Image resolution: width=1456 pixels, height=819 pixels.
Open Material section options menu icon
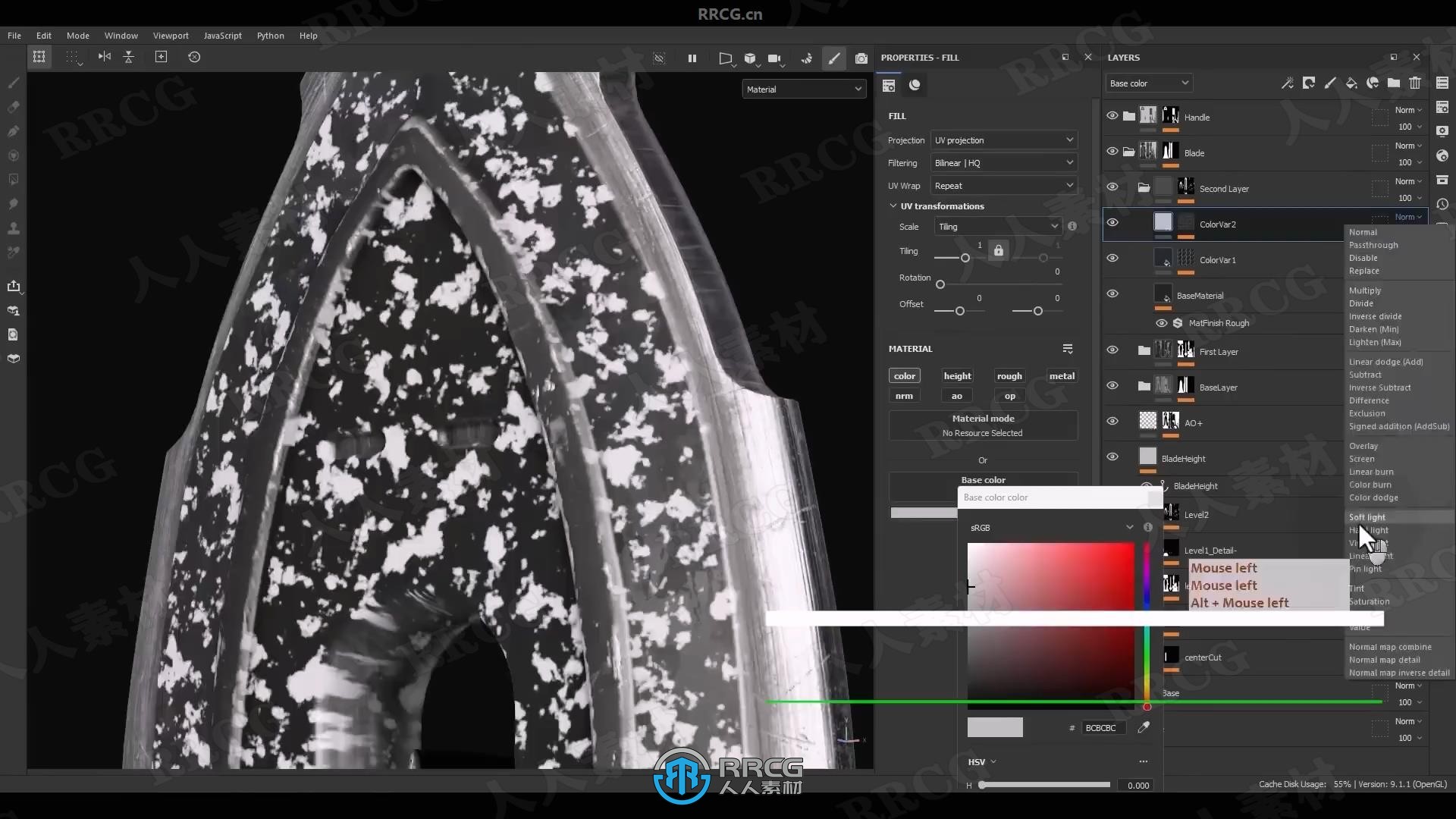tap(1068, 349)
